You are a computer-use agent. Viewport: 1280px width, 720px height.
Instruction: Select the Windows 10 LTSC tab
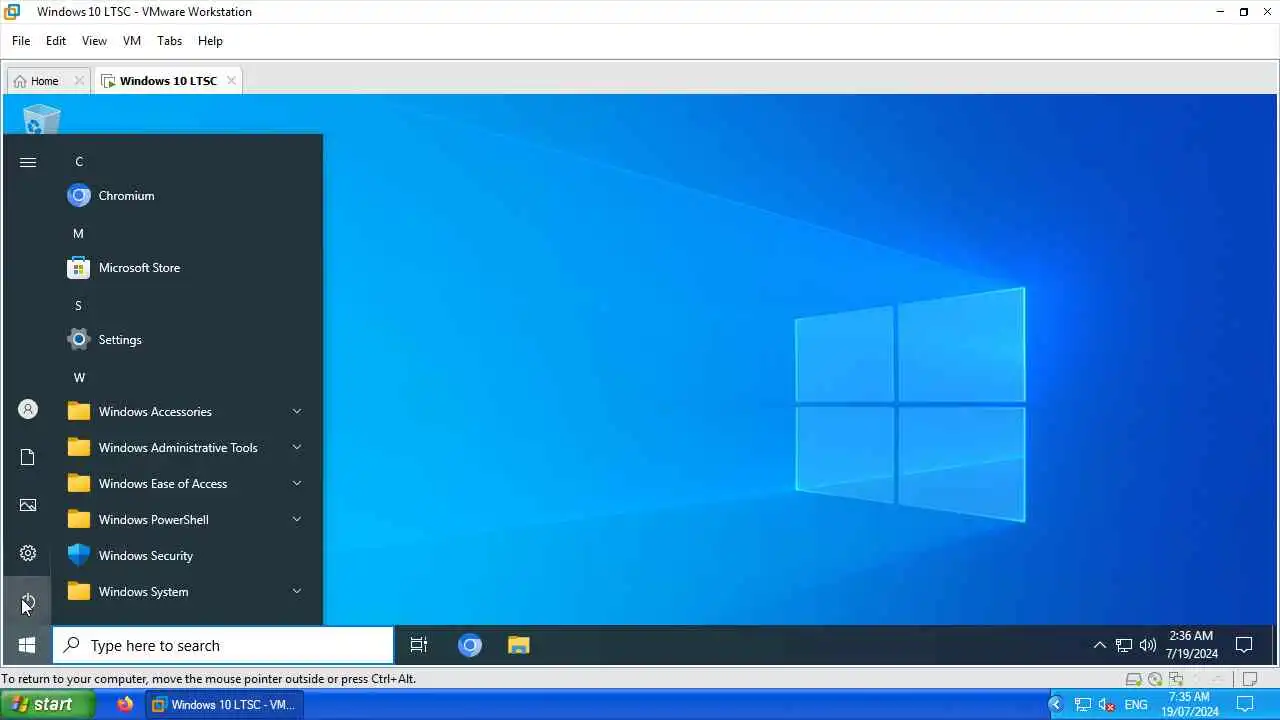coord(168,81)
